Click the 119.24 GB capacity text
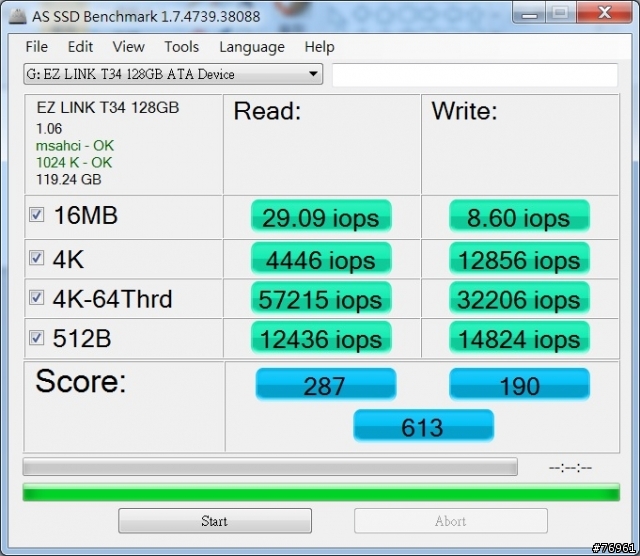 tap(69, 179)
